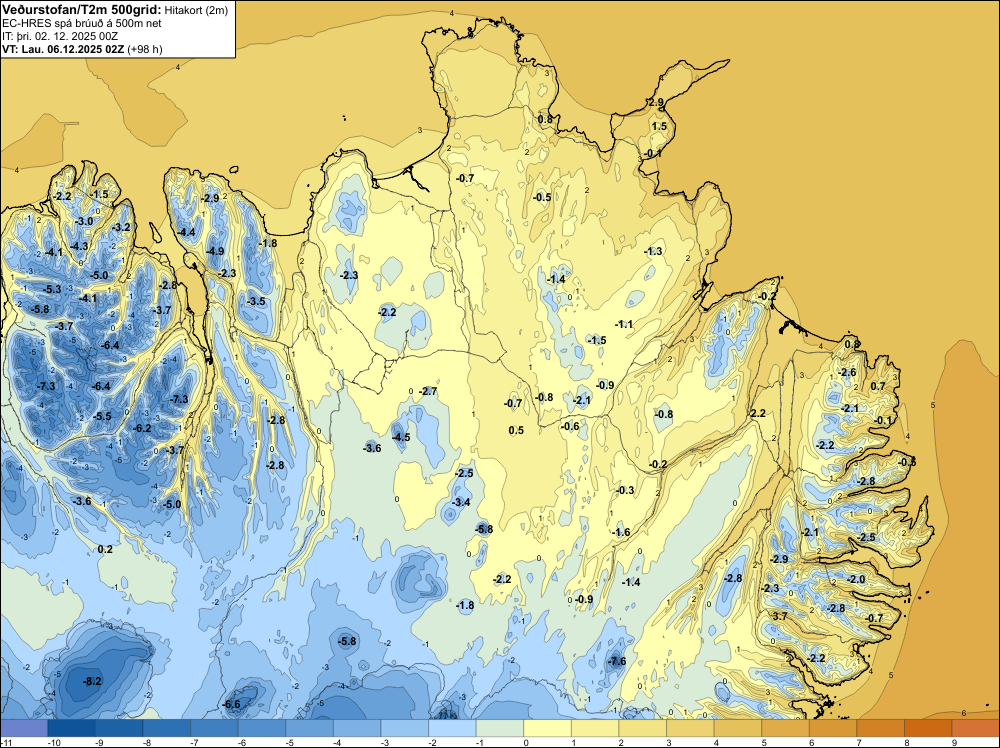Click the positive 2.9 temperature value

(656, 103)
